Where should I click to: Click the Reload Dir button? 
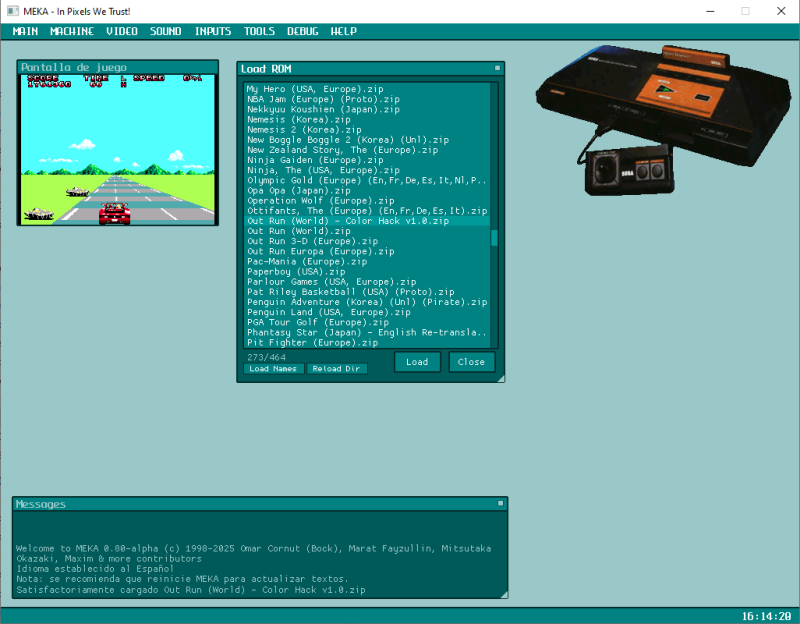click(x=336, y=368)
